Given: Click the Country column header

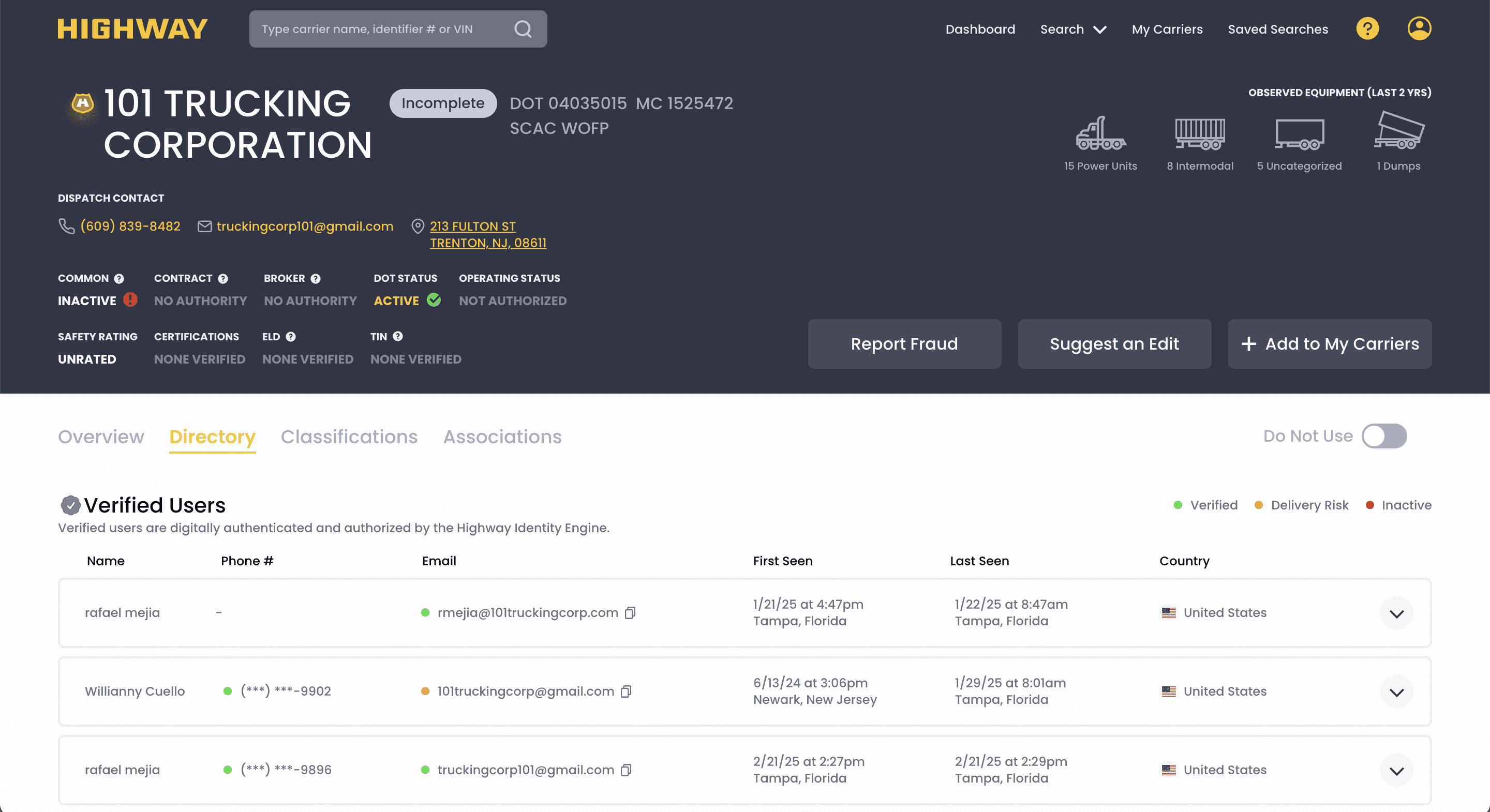Looking at the screenshot, I should pos(1184,561).
